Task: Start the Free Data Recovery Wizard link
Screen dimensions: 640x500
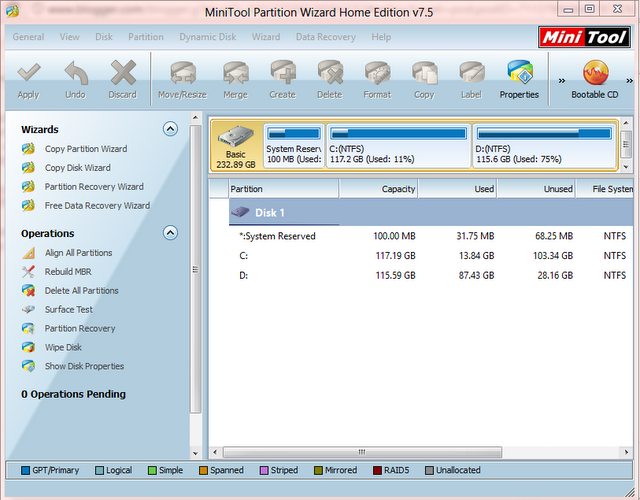Action: point(97,205)
